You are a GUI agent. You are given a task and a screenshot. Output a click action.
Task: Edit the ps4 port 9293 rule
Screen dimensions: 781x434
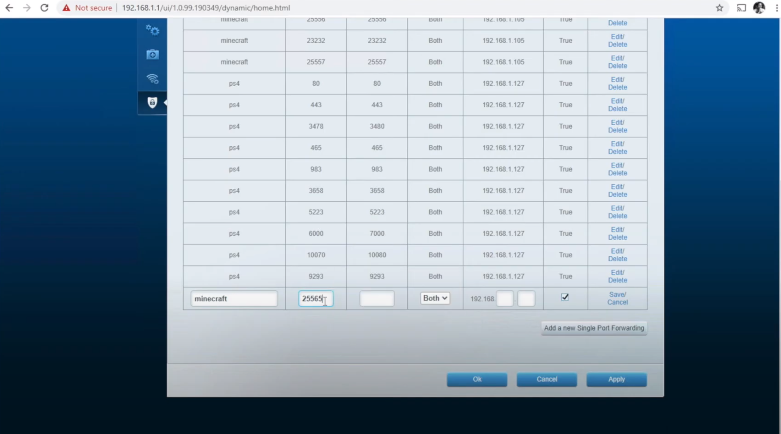tap(618, 273)
